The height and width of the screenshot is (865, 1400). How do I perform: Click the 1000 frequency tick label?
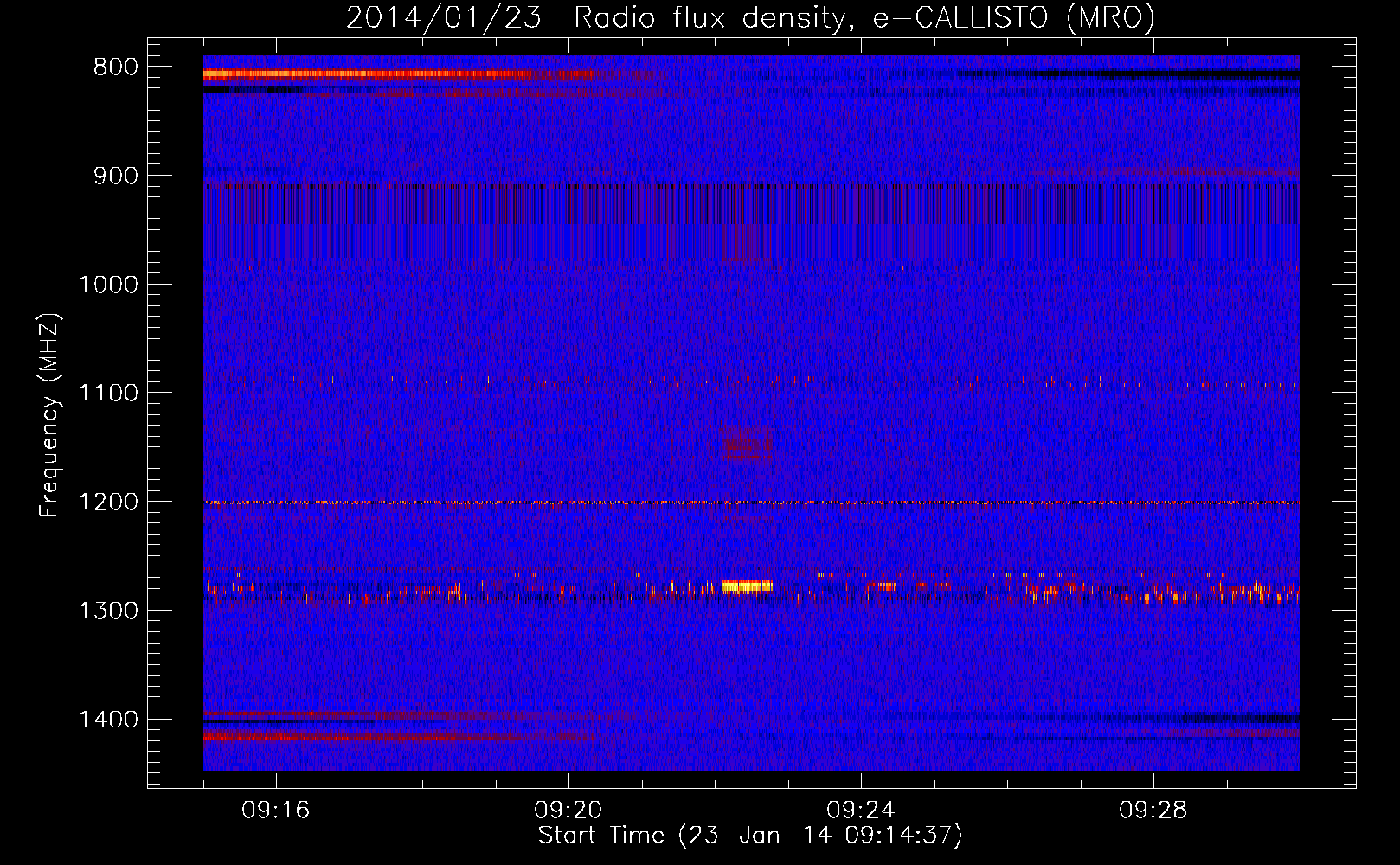point(109,285)
